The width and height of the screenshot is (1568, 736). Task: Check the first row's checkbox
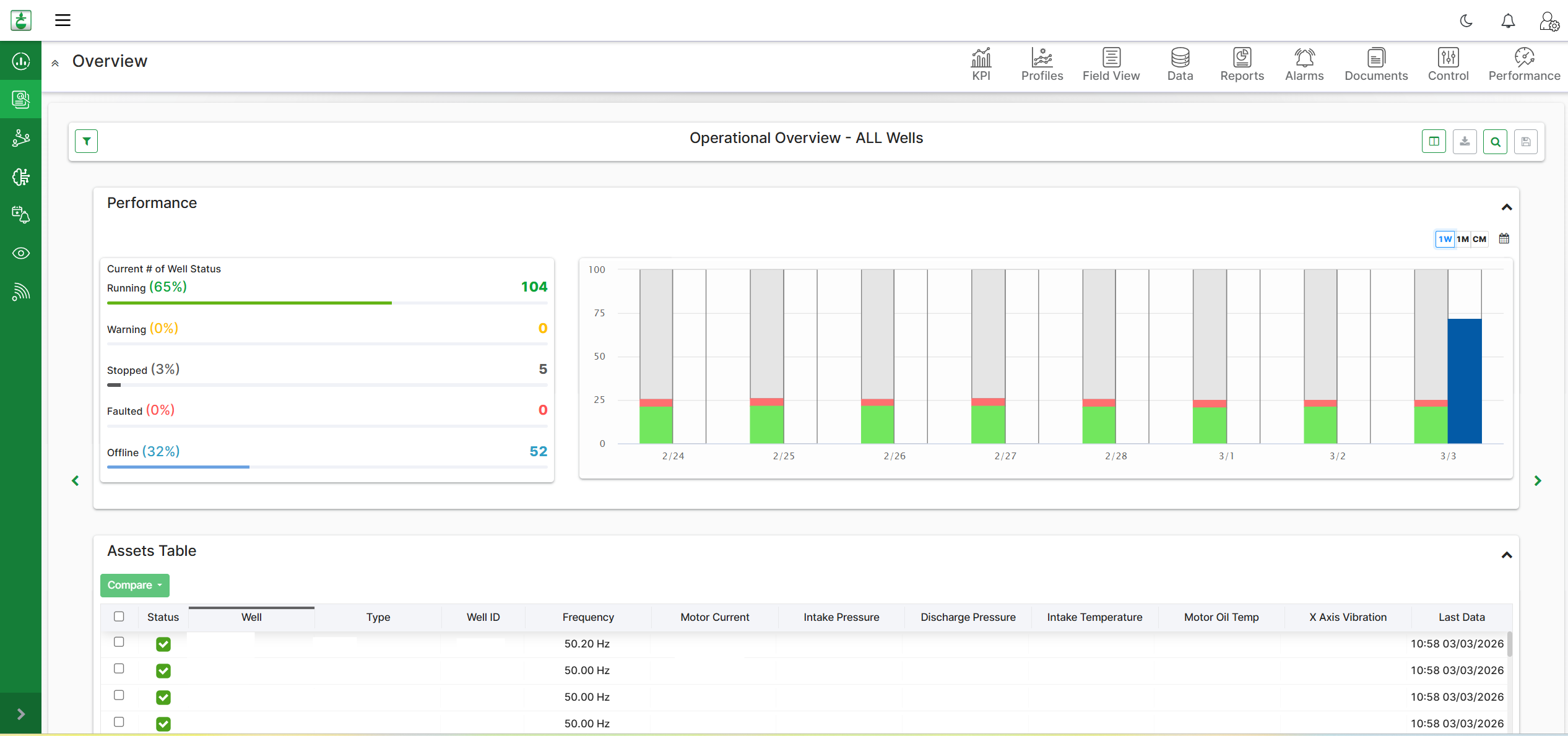pyautogui.click(x=119, y=642)
